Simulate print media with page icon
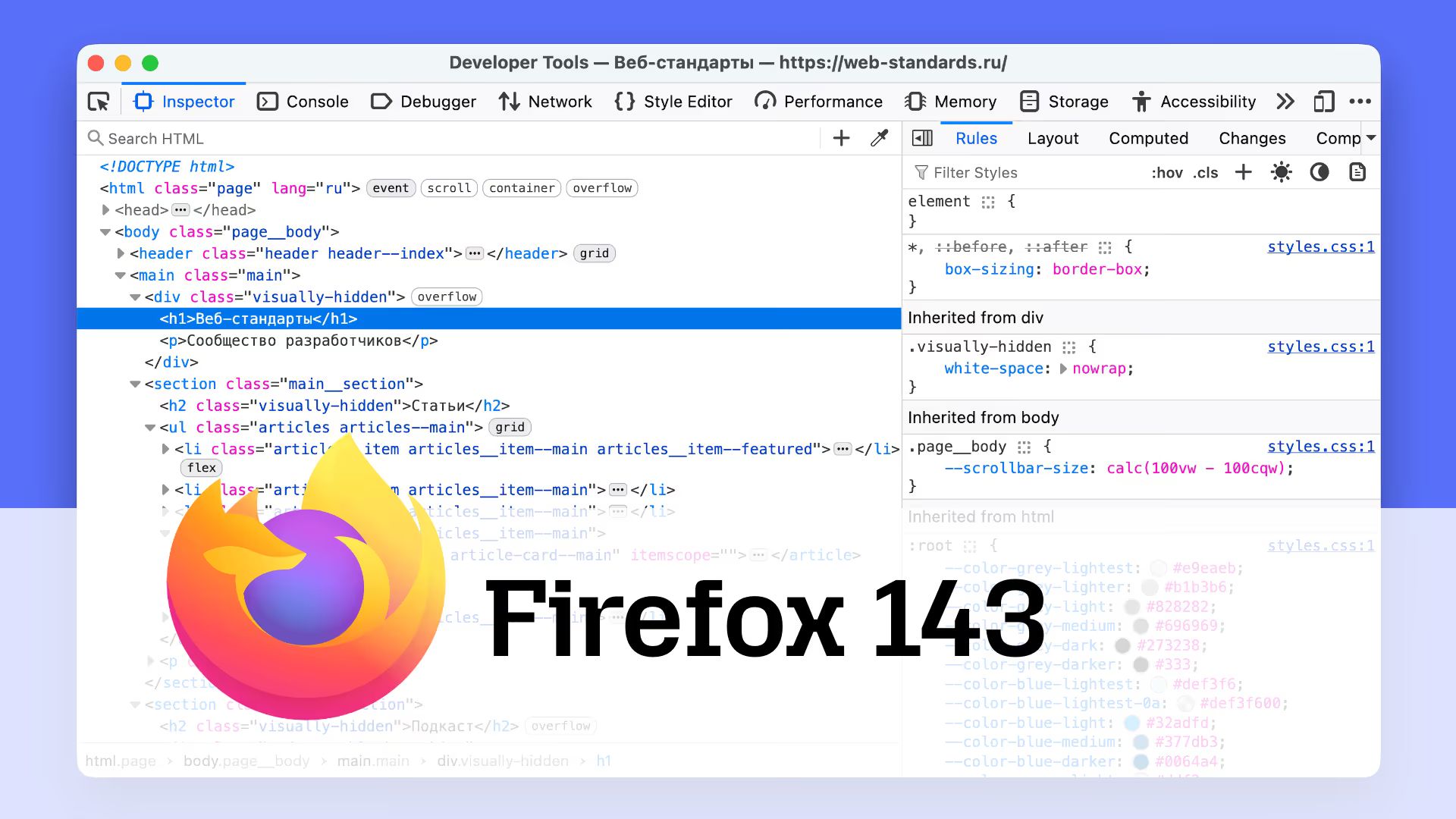Screen dimensions: 1456x819 (1357, 172)
